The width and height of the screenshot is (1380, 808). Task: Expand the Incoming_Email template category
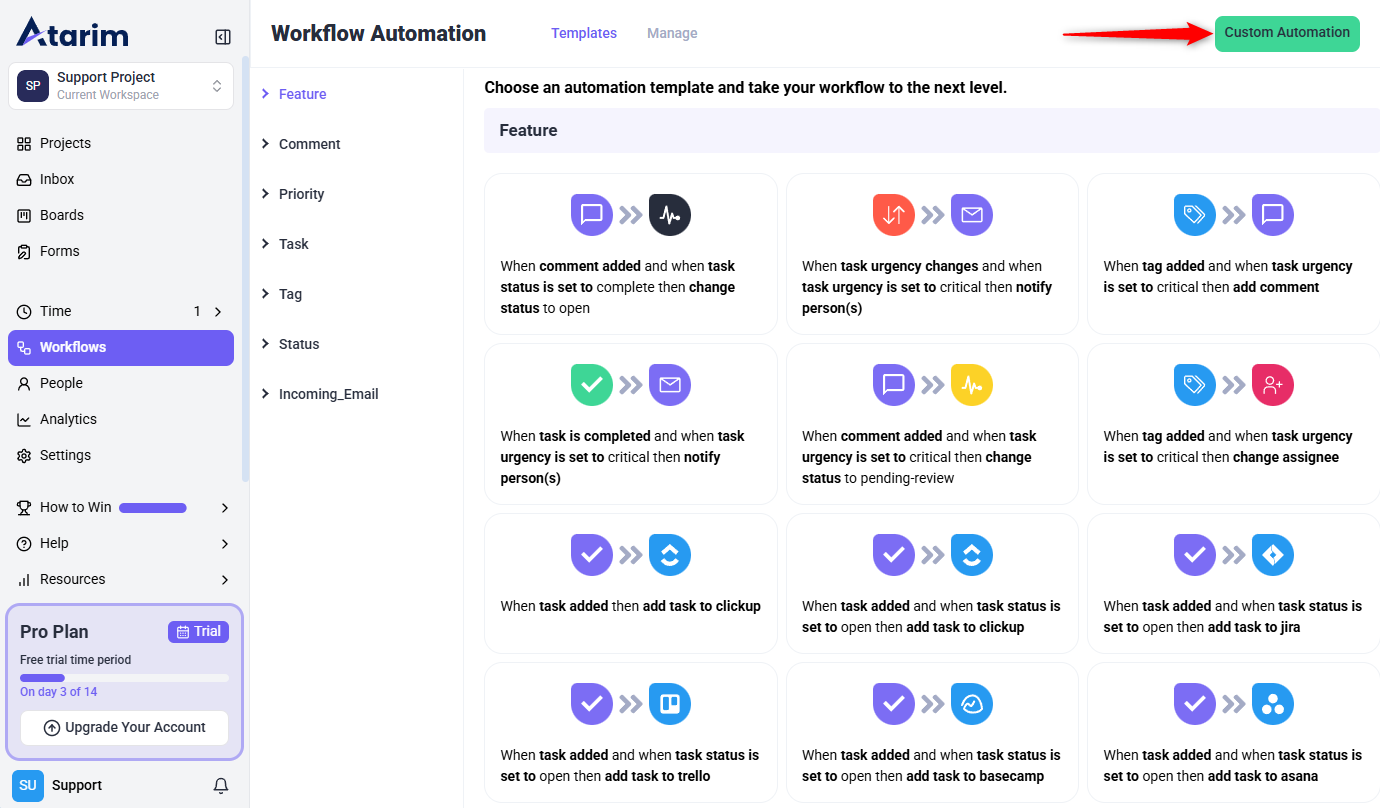point(328,394)
